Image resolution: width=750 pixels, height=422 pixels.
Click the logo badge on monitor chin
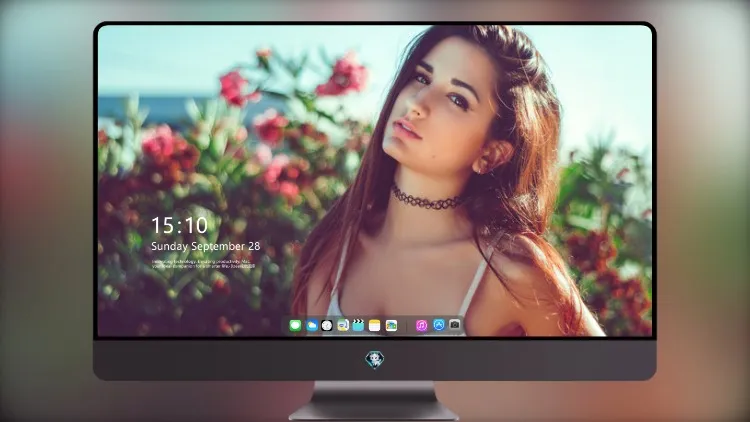click(375, 359)
